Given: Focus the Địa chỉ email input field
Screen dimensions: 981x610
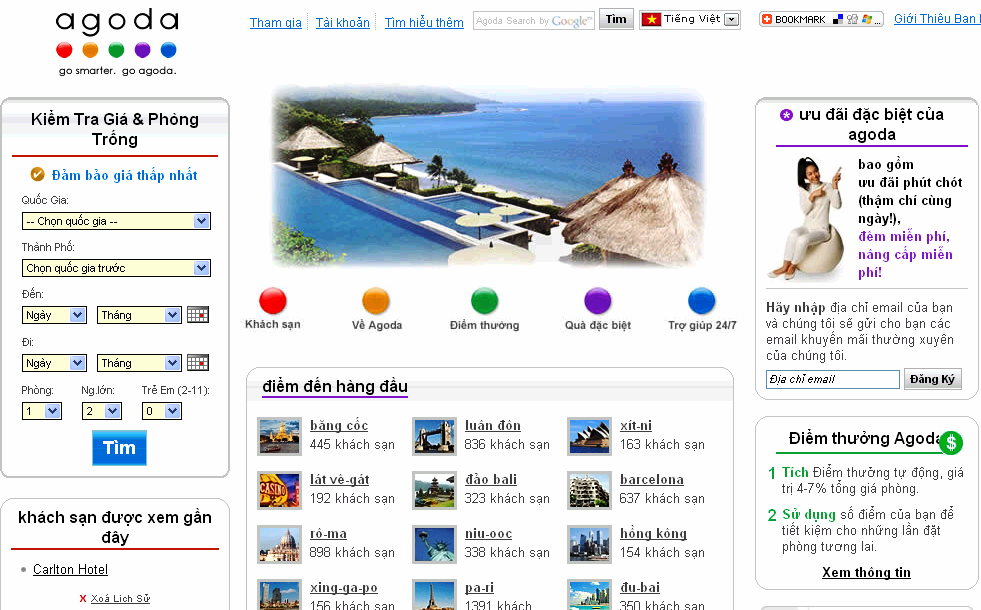Looking at the screenshot, I should 833,379.
